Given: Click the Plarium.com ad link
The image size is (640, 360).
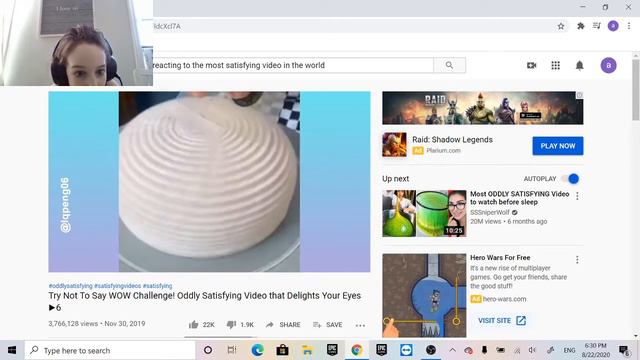Looking at the screenshot, I should point(443,151).
